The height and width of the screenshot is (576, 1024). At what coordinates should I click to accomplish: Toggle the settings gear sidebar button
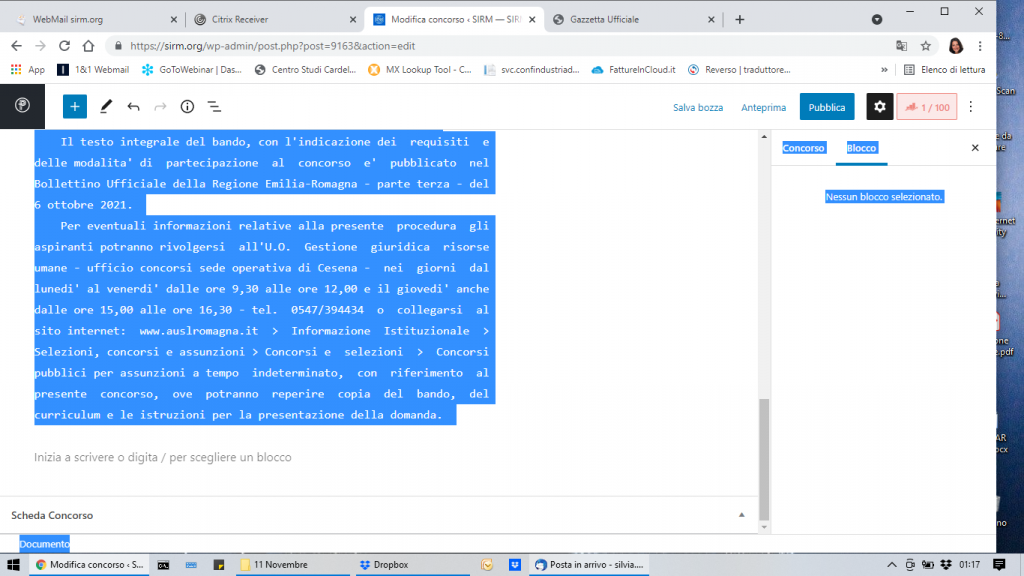point(879,107)
